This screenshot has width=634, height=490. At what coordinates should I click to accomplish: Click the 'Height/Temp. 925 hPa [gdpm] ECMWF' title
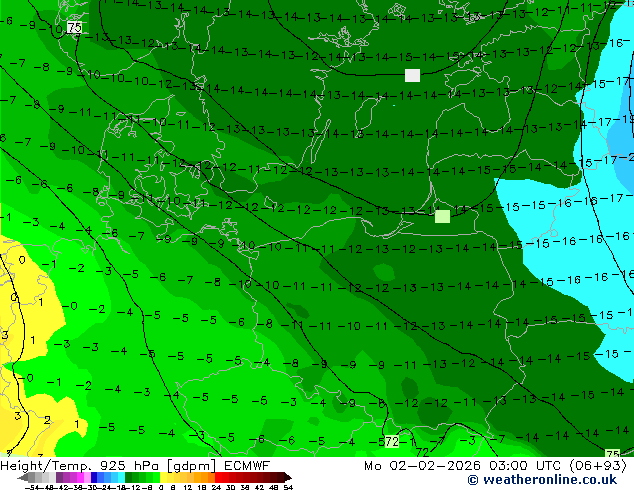pyautogui.click(x=135, y=466)
